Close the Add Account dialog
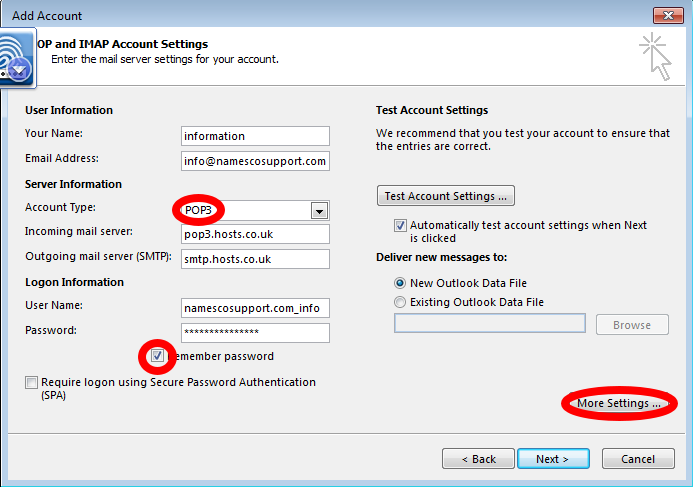 point(668,15)
